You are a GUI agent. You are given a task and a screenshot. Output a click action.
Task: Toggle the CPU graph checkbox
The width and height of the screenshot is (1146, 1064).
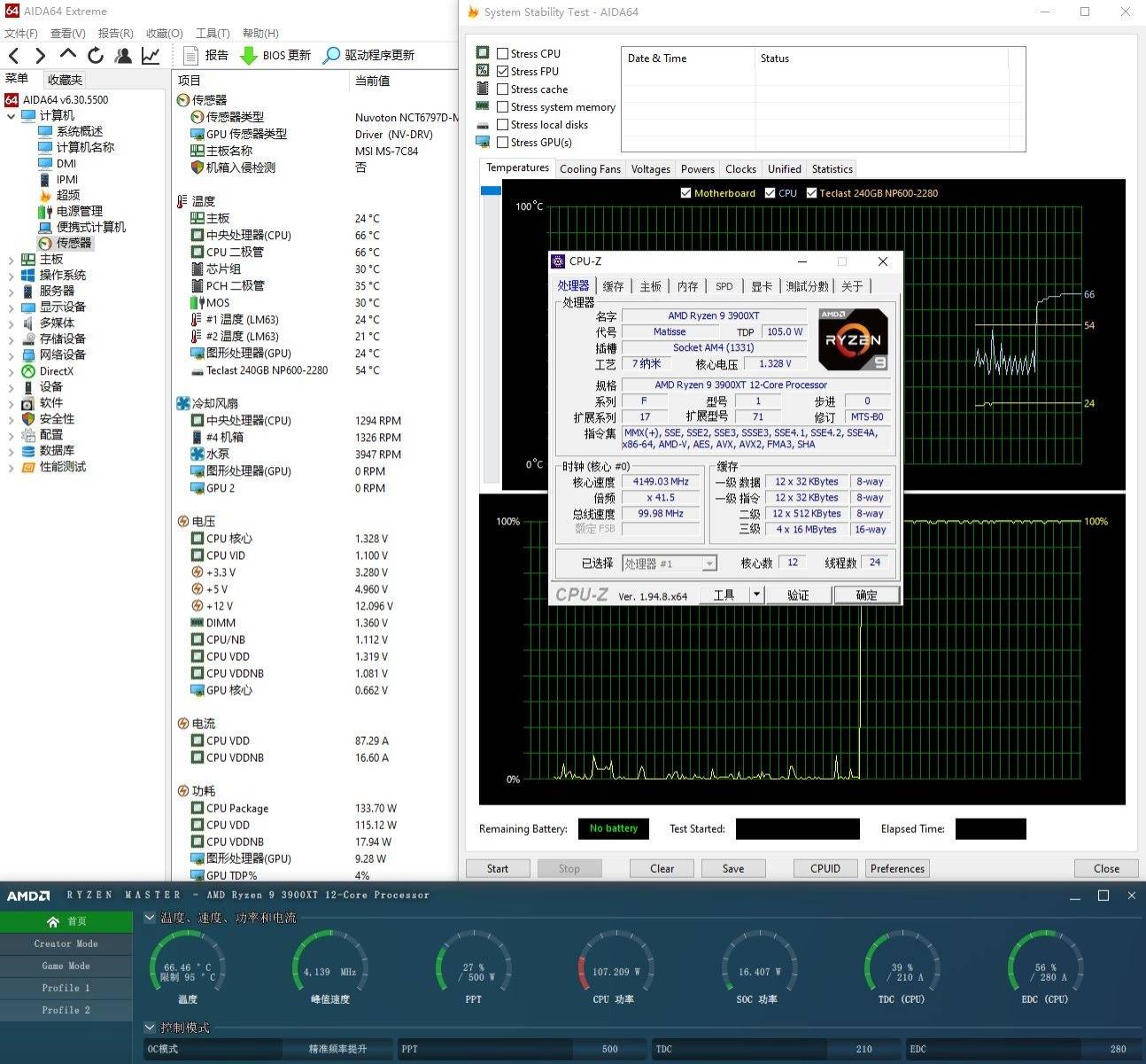tap(770, 192)
